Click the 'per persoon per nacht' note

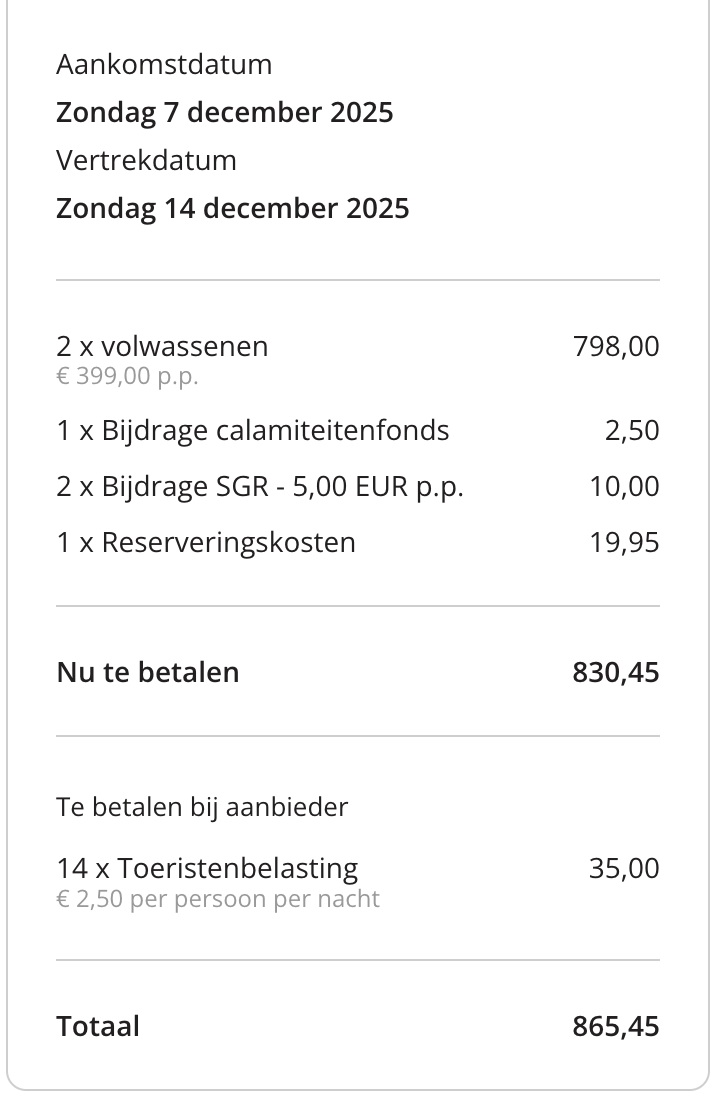(254, 899)
